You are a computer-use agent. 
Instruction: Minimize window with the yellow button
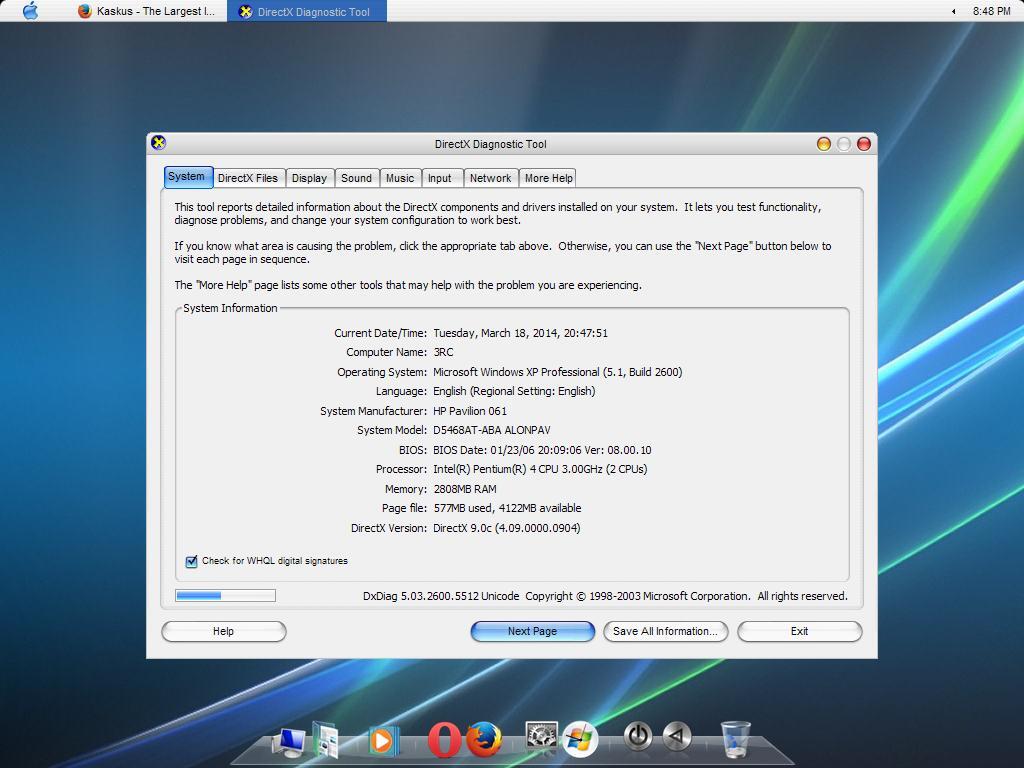click(x=824, y=144)
